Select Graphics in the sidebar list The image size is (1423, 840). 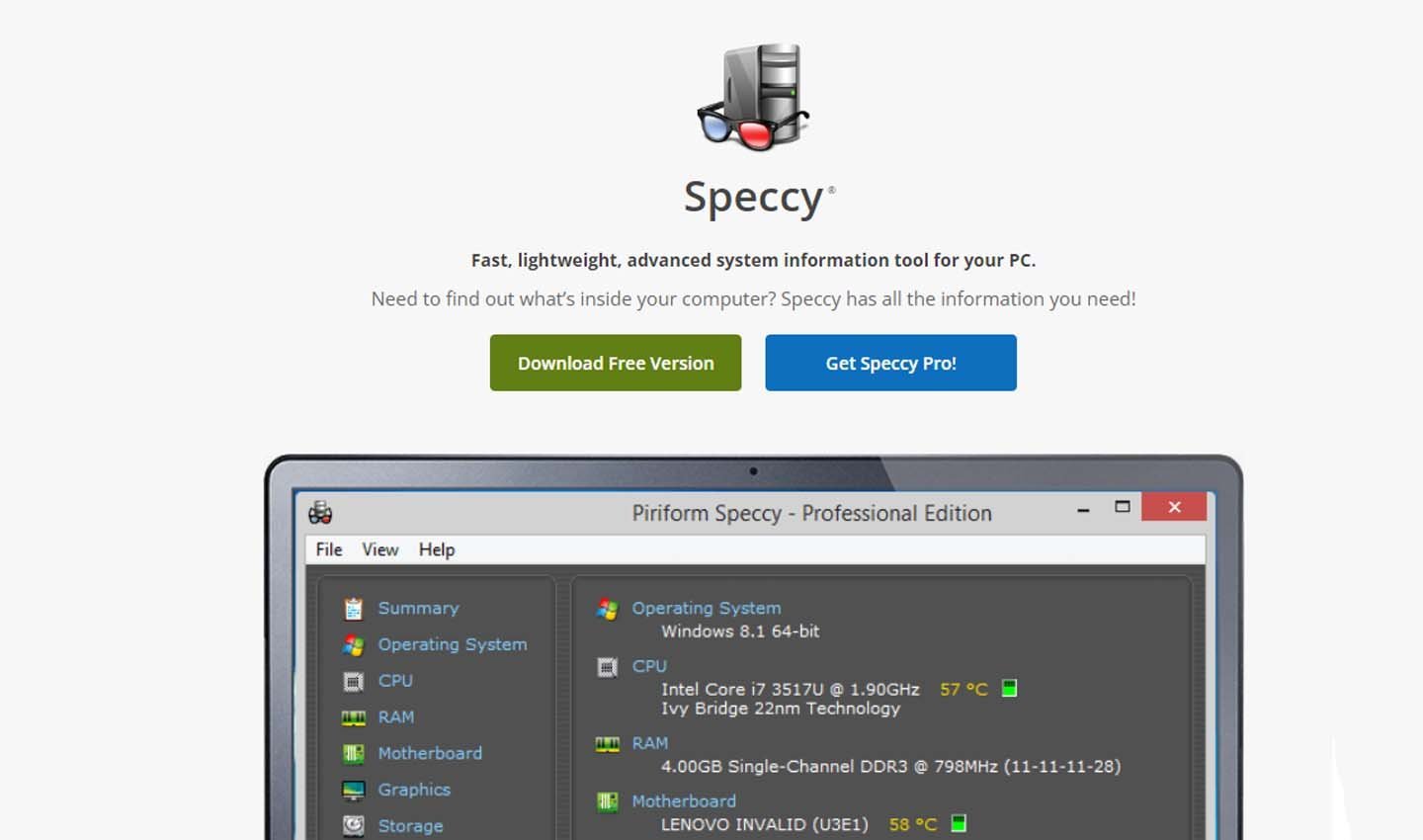[414, 790]
